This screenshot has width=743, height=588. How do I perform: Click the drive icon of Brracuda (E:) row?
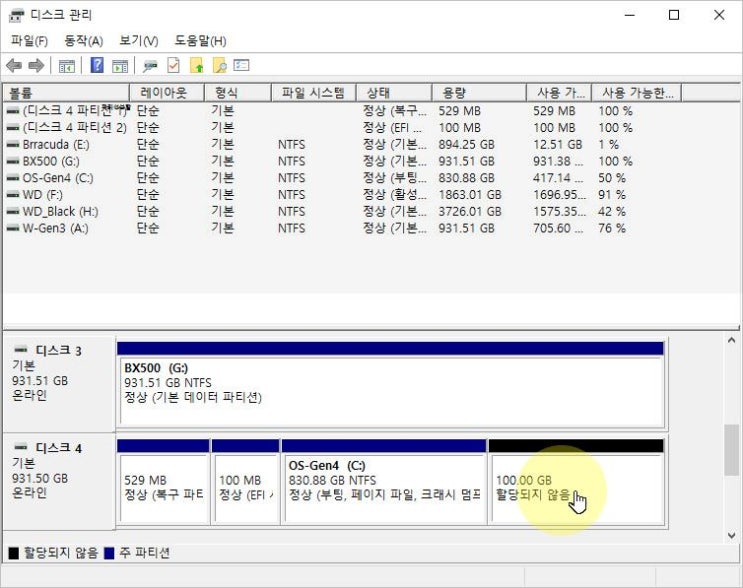pyautogui.click(x=13, y=145)
